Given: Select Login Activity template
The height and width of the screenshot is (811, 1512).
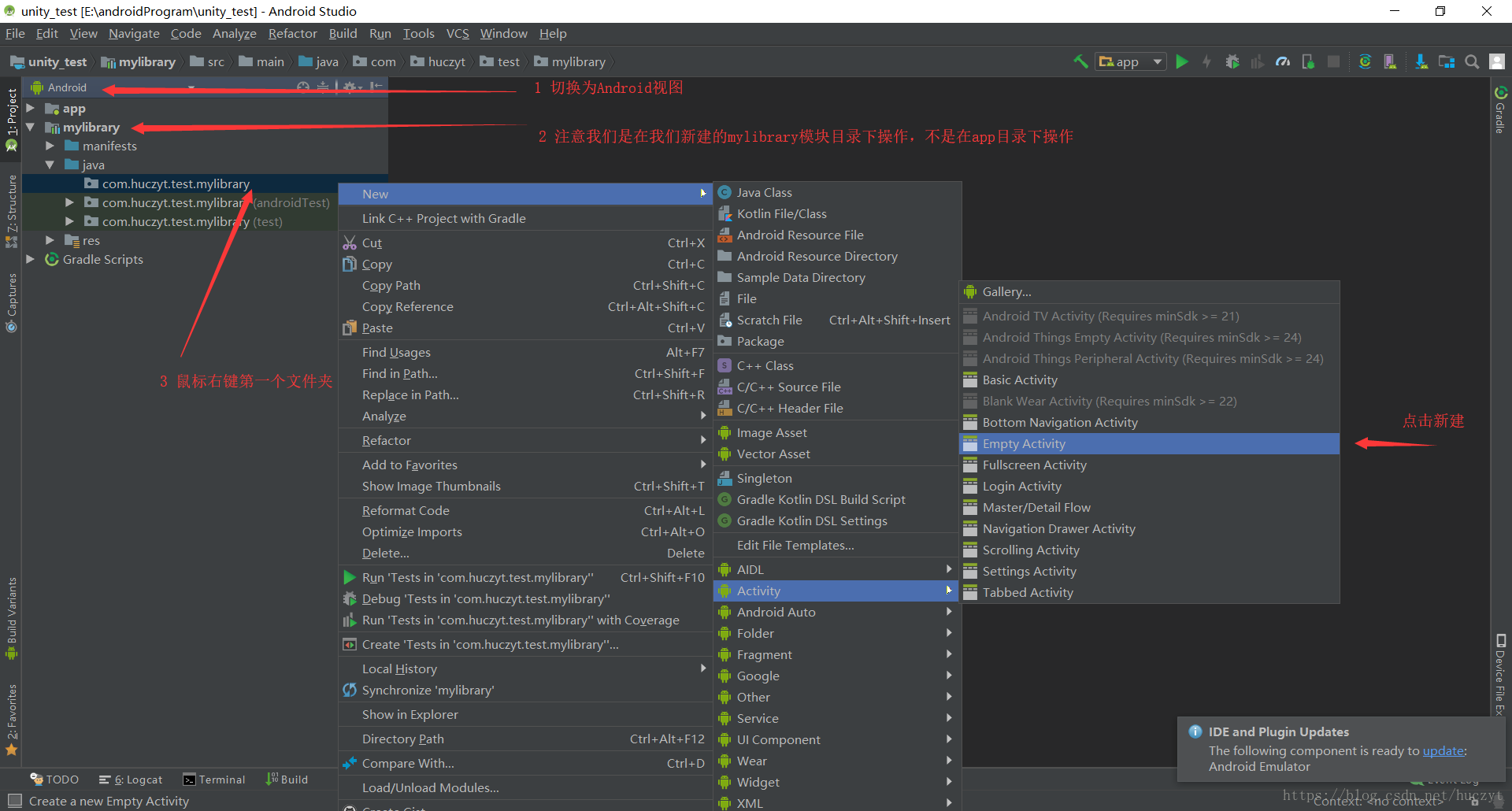Looking at the screenshot, I should point(1150,486).
